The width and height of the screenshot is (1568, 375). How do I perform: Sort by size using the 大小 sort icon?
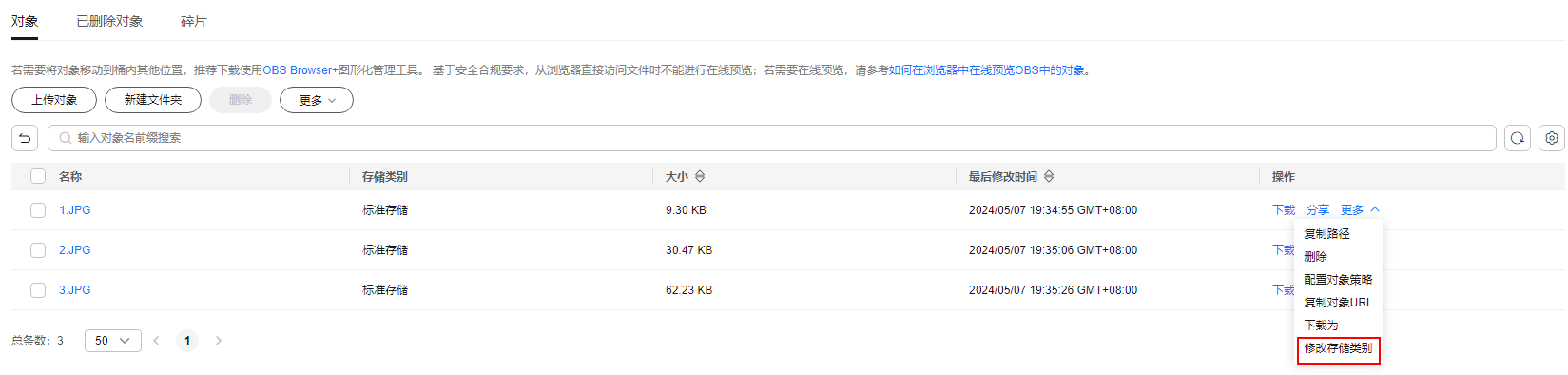coord(700,176)
